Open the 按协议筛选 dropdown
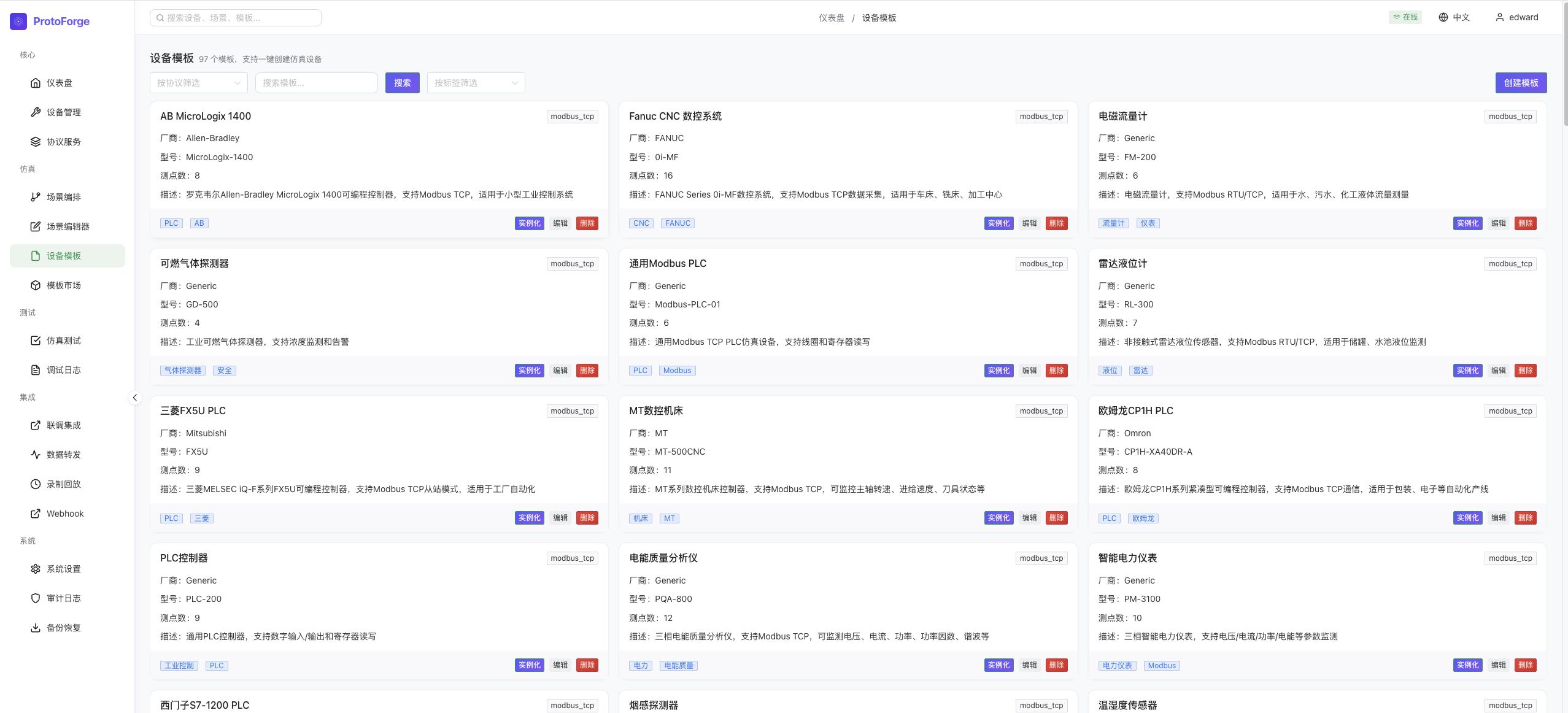The image size is (1568, 713). tap(199, 83)
